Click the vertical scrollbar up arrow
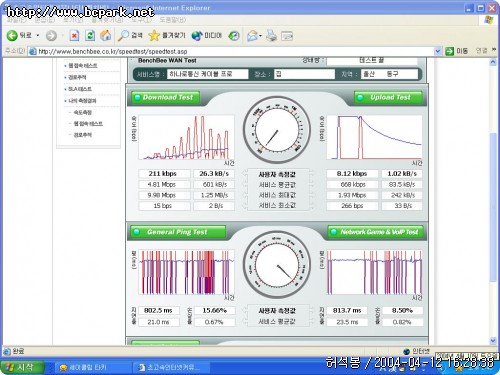 (493, 62)
